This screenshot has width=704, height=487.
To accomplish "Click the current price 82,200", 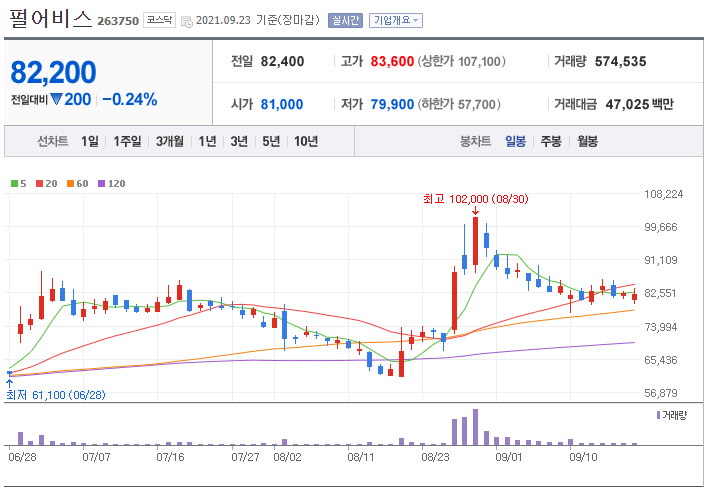I will (53, 72).
